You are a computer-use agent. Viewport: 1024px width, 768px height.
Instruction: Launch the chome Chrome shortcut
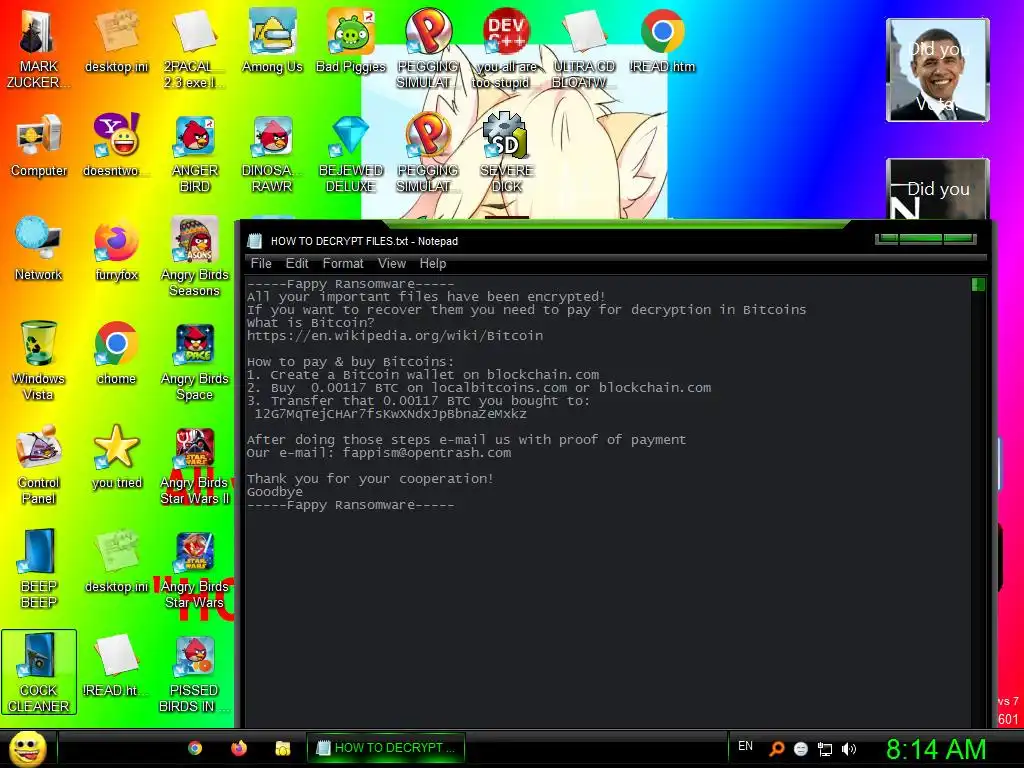pyautogui.click(x=116, y=353)
